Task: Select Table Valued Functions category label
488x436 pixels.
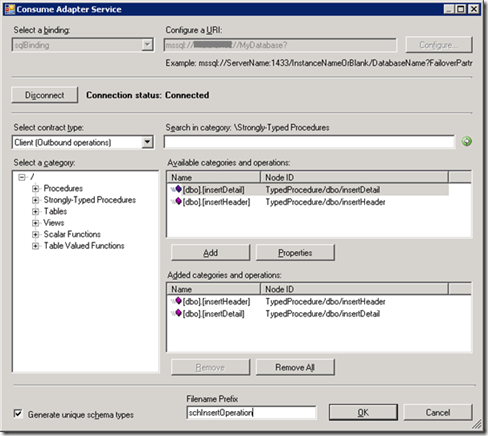Action: click(x=84, y=246)
